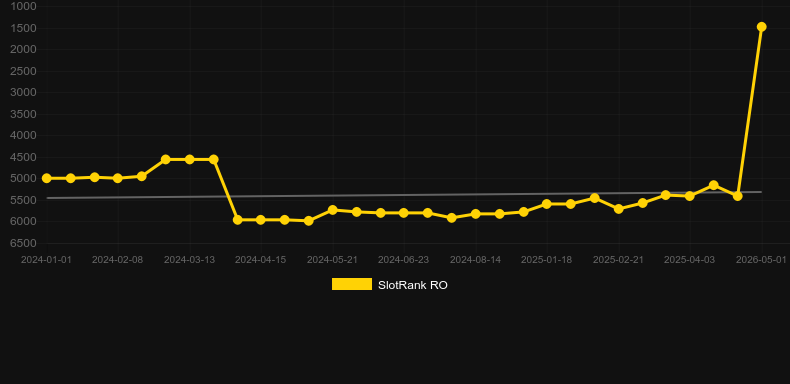Select the data point above 2025-04-03

[690, 196]
